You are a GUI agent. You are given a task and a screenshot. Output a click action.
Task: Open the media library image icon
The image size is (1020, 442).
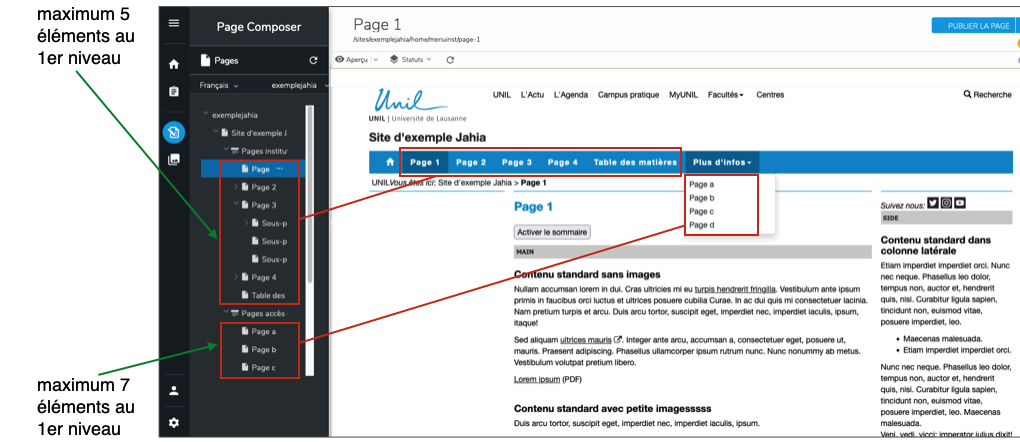(174, 160)
